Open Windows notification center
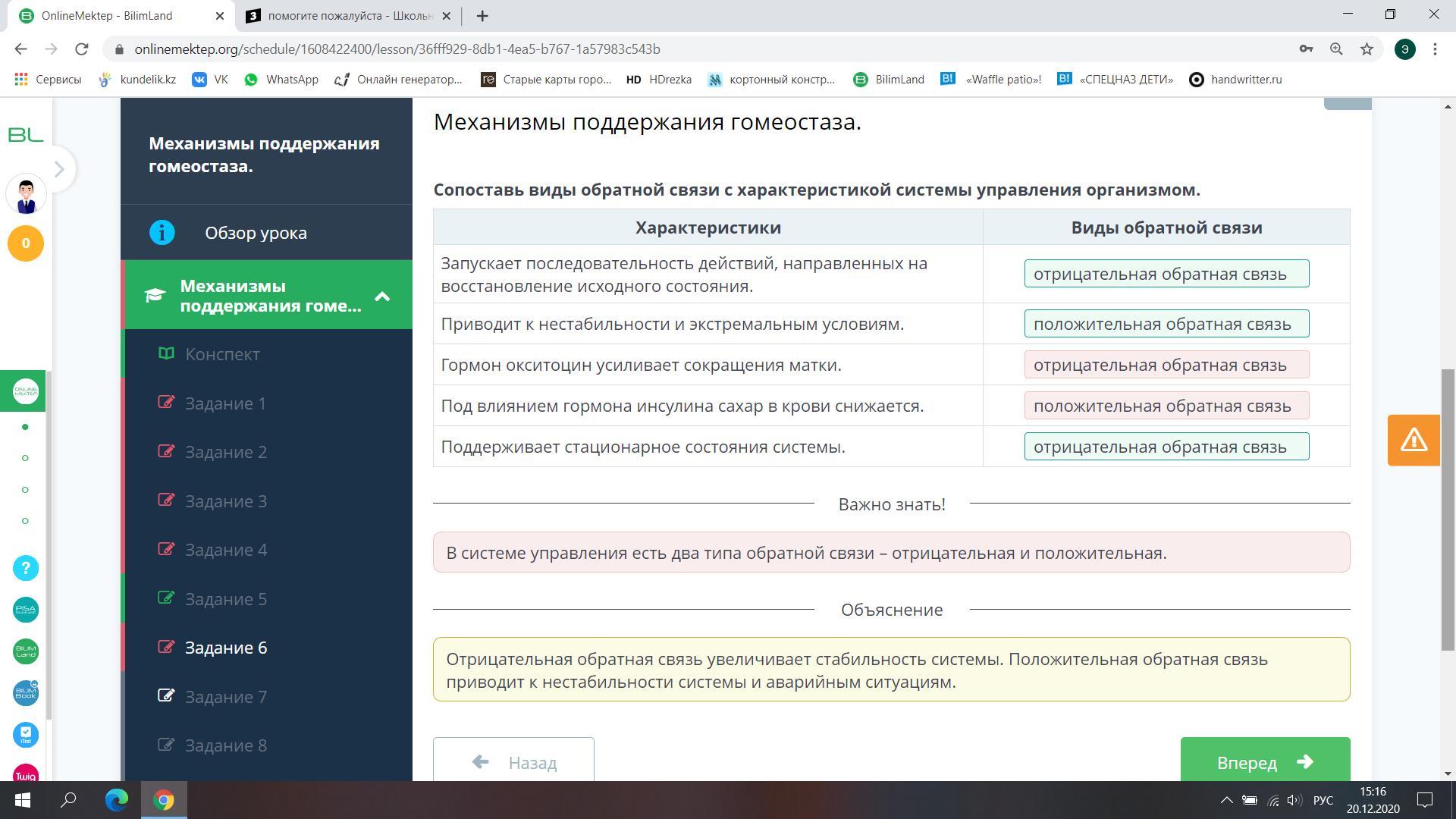Screen dimensions: 1456x819 click(1425, 800)
